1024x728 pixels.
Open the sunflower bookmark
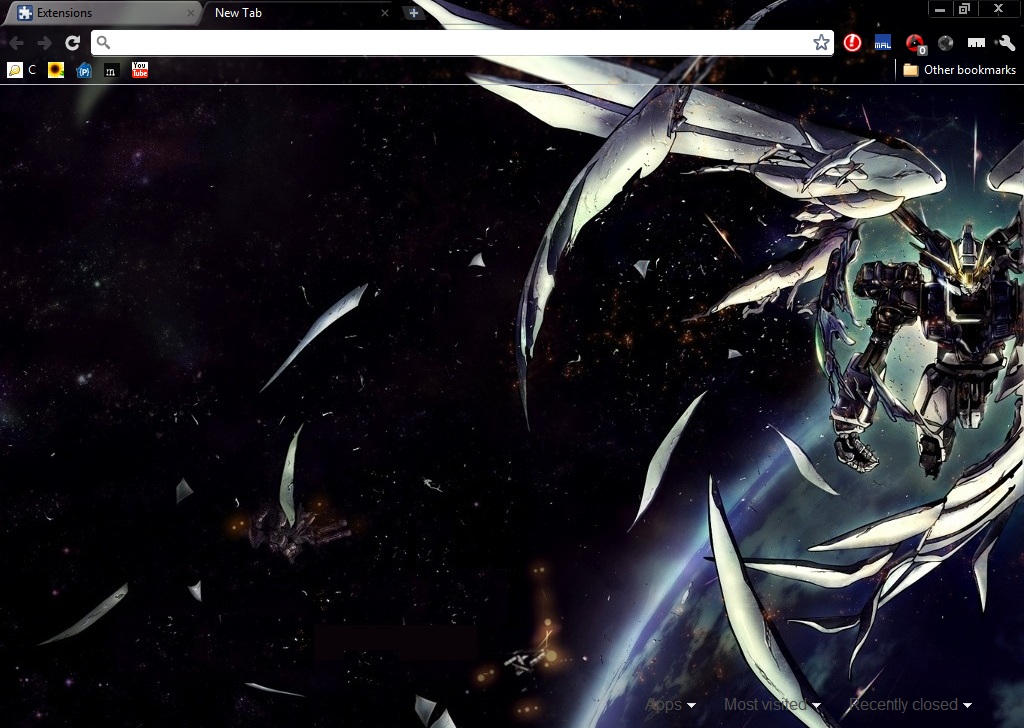[56, 70]
